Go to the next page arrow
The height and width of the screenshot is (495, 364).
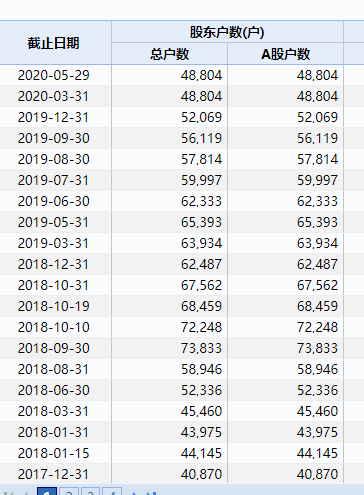135,493
